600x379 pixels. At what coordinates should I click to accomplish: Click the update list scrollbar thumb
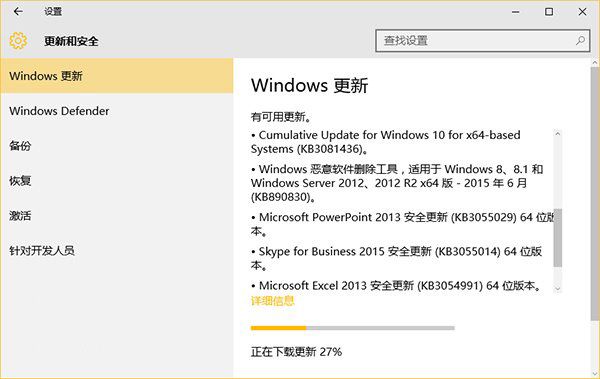click(x=558, y=237)
